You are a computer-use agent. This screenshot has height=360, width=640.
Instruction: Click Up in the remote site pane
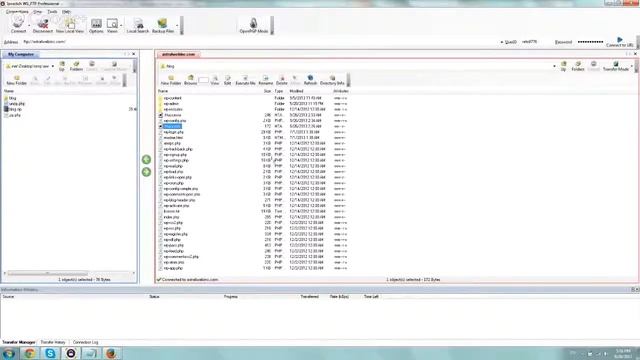pos(563,66)
